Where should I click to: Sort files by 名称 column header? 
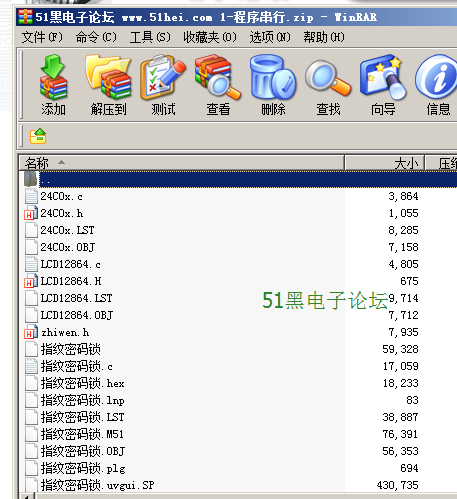point(181,163)
